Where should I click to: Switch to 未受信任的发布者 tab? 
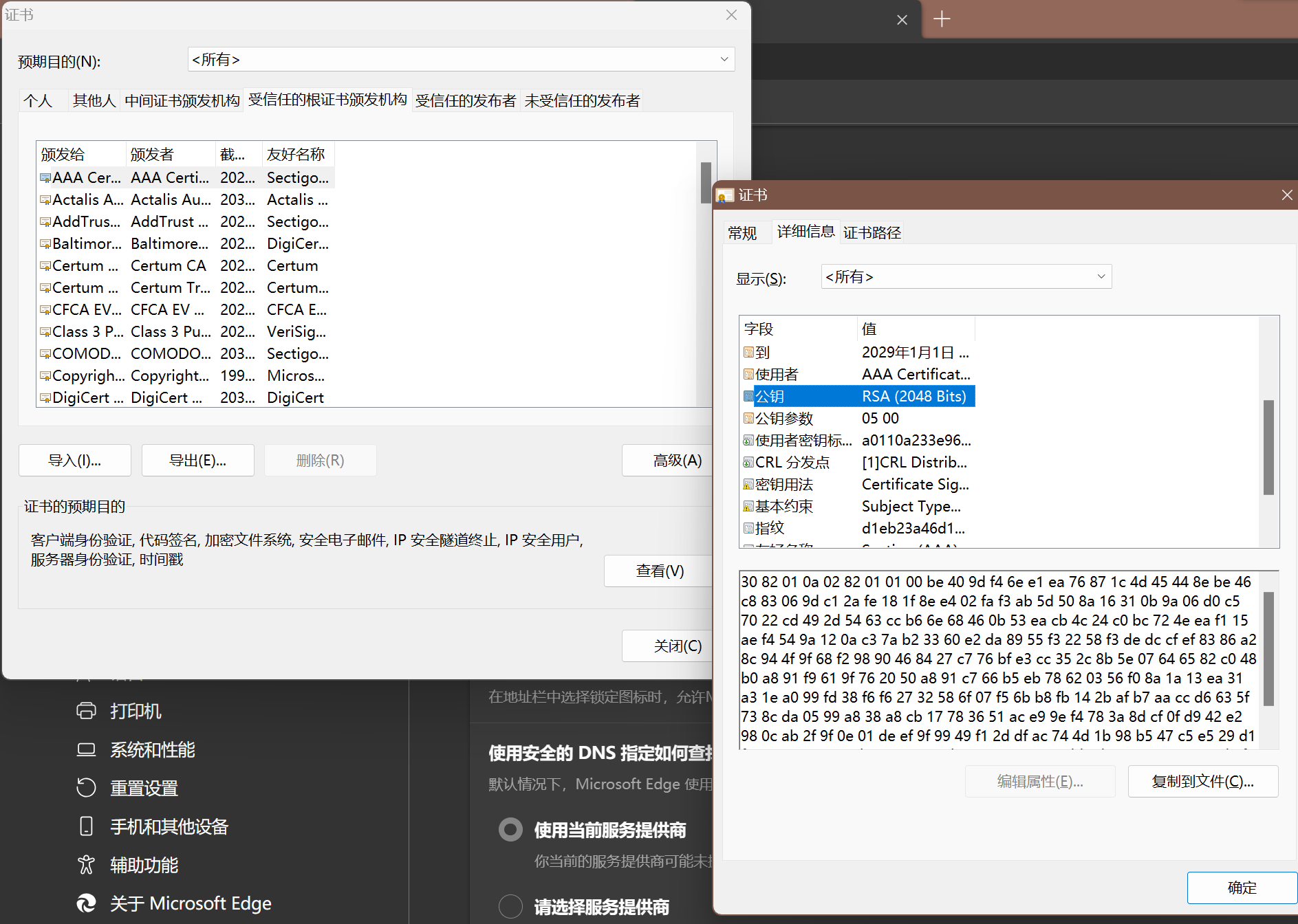pos(582,101)
